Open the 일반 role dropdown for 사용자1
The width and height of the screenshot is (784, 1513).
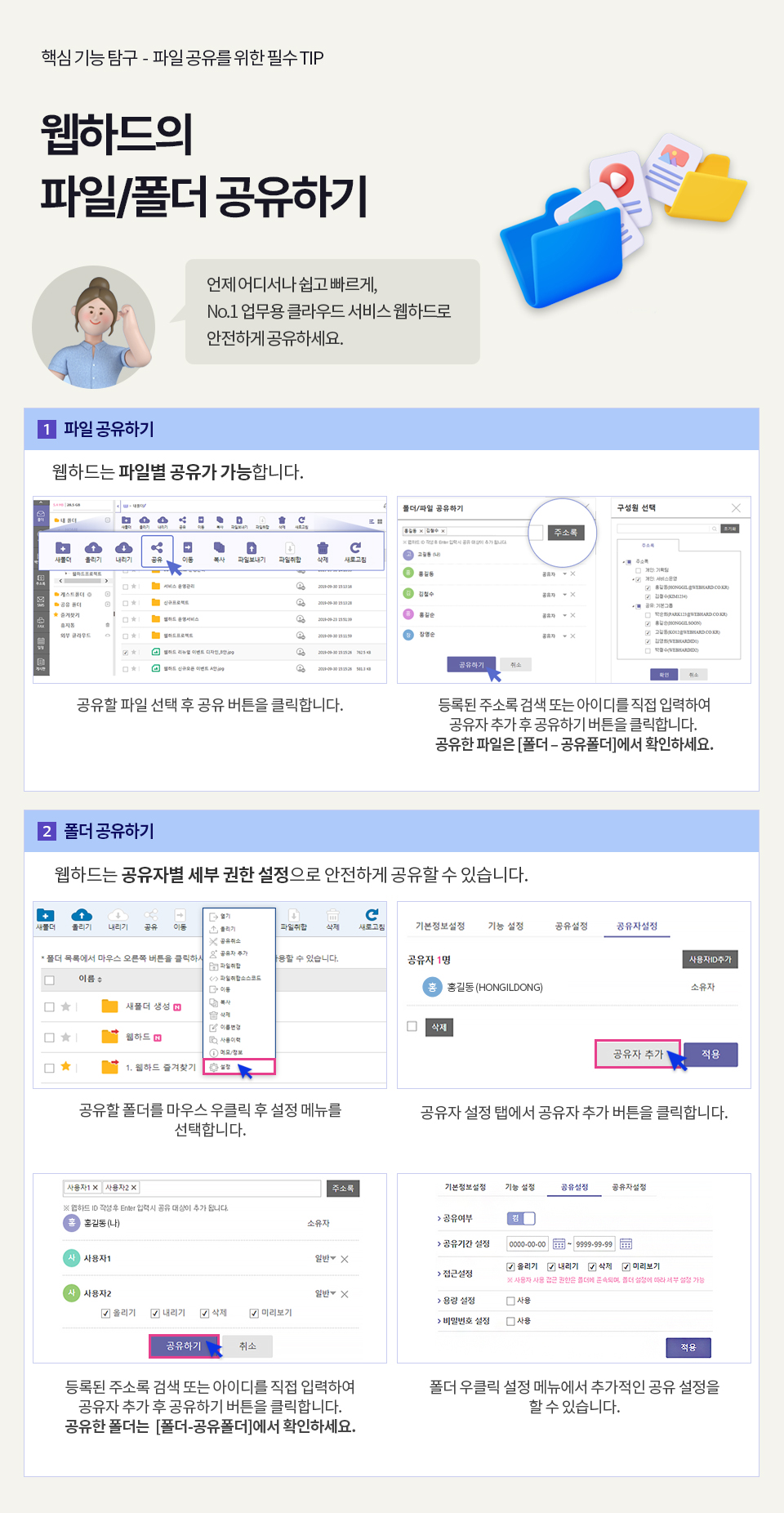326,1259
